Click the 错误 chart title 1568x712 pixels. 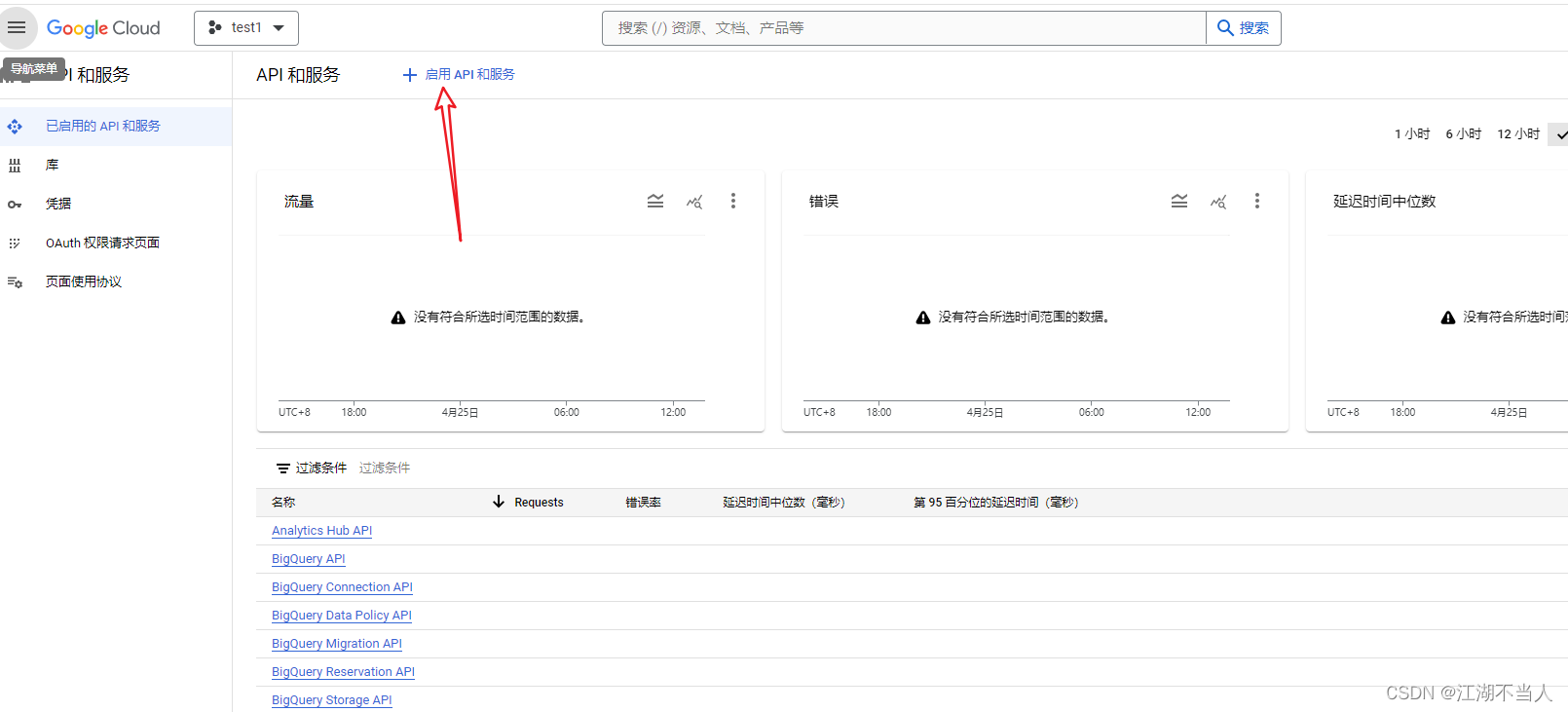pos(824,202)
